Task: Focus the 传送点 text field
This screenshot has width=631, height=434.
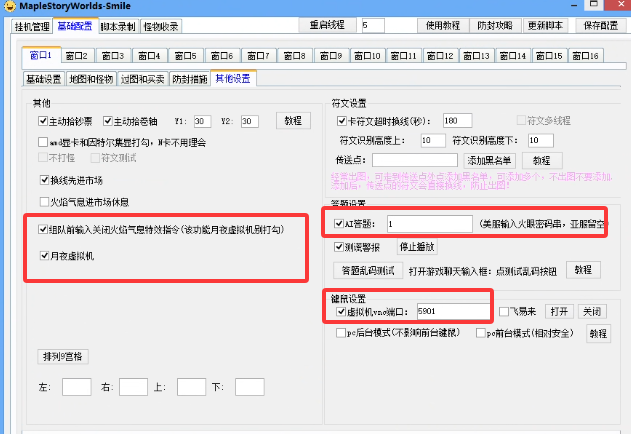Action: pyautogui.click(x=414, y=159)
